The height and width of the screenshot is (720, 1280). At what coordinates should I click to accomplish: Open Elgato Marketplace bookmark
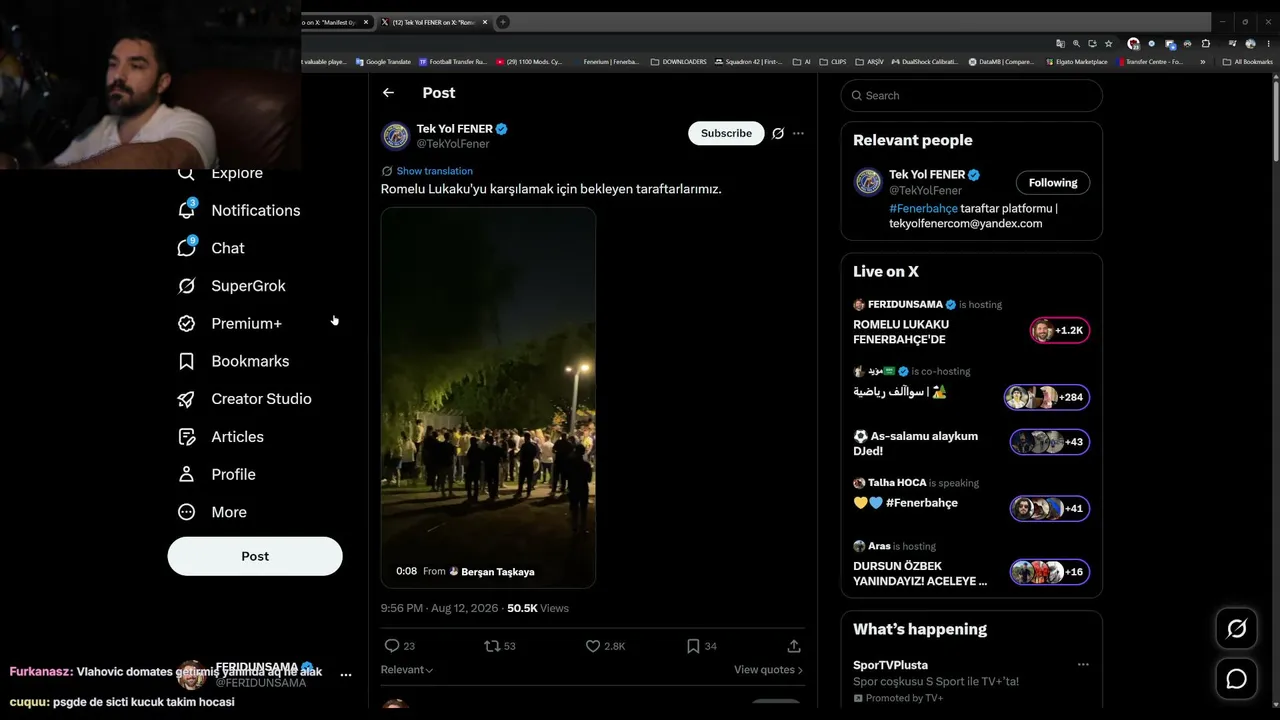pyautogui.click(x=1075, y=62)
